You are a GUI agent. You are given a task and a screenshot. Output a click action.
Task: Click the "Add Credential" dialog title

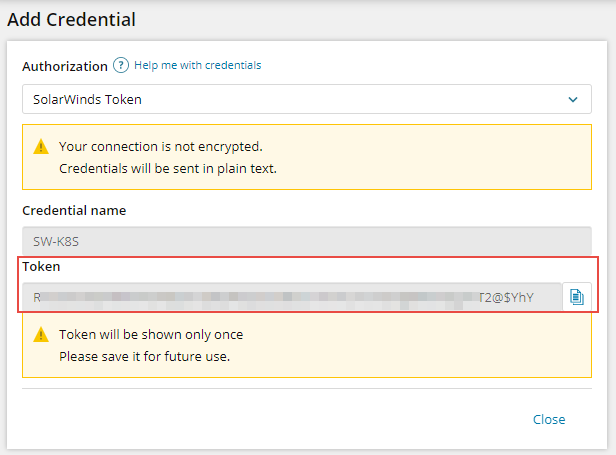coord(71,19)
